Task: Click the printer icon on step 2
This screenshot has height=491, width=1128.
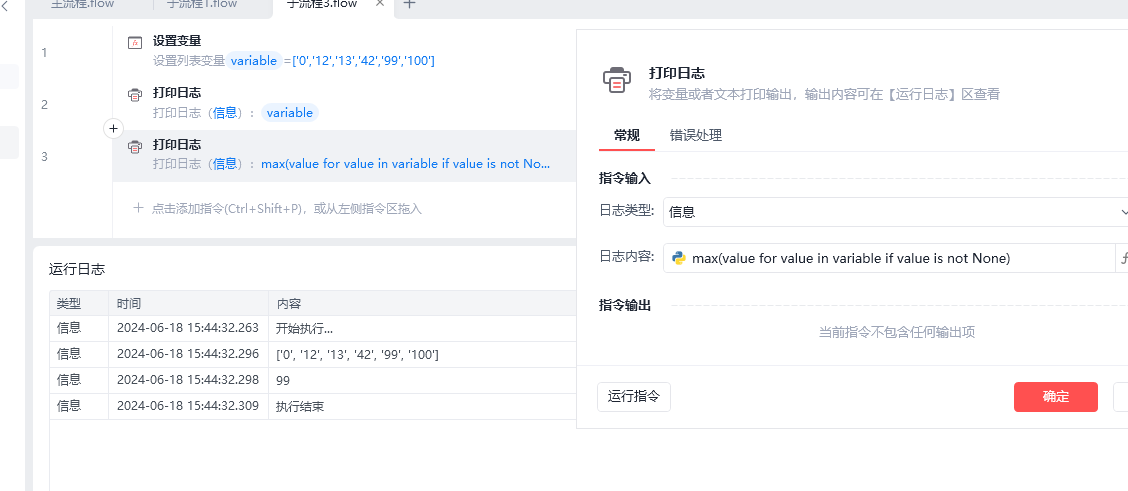Action: 135,95
